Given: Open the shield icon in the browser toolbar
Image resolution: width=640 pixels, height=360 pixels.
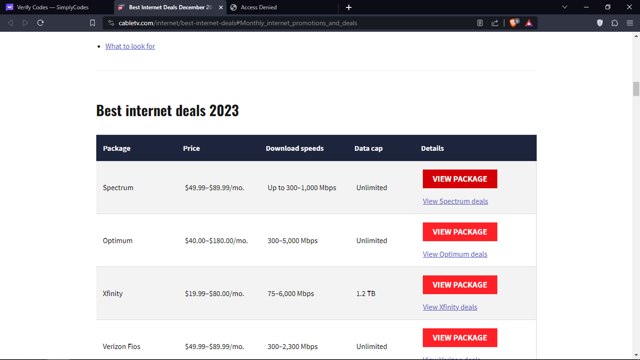Looking at the screenshot, I should (x=600, y=23).
